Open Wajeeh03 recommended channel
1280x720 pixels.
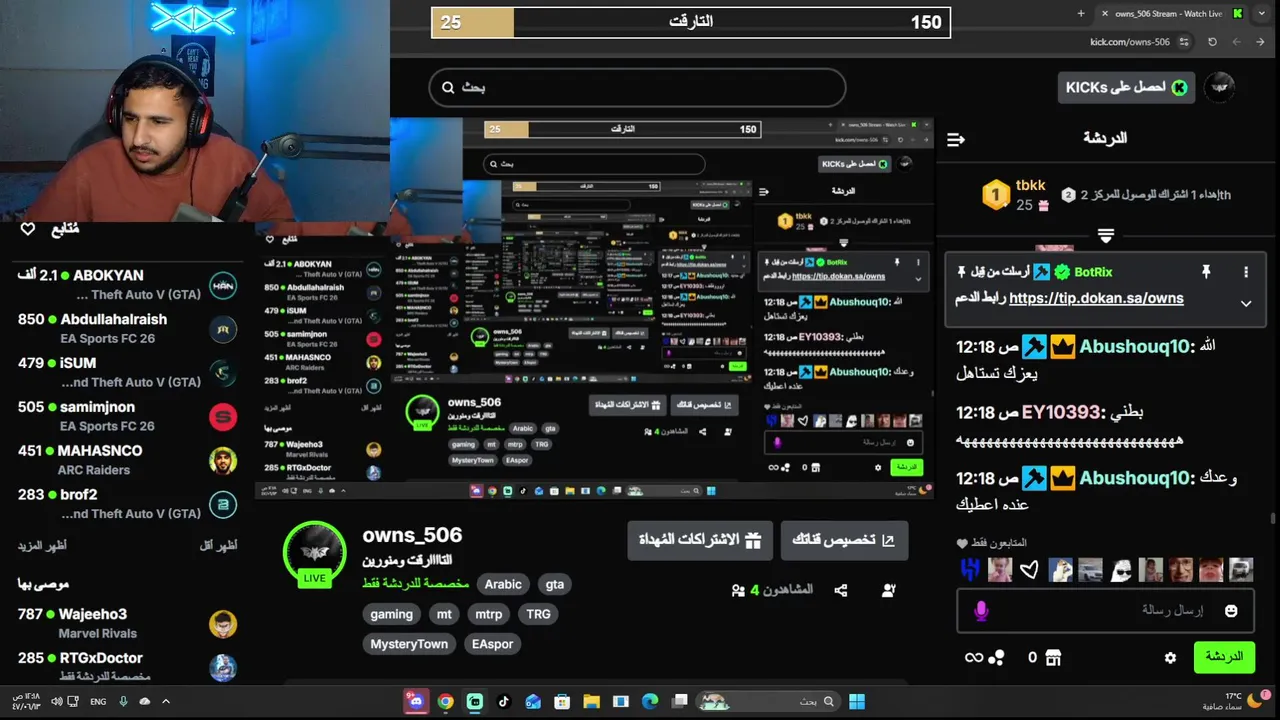[127, 623]
